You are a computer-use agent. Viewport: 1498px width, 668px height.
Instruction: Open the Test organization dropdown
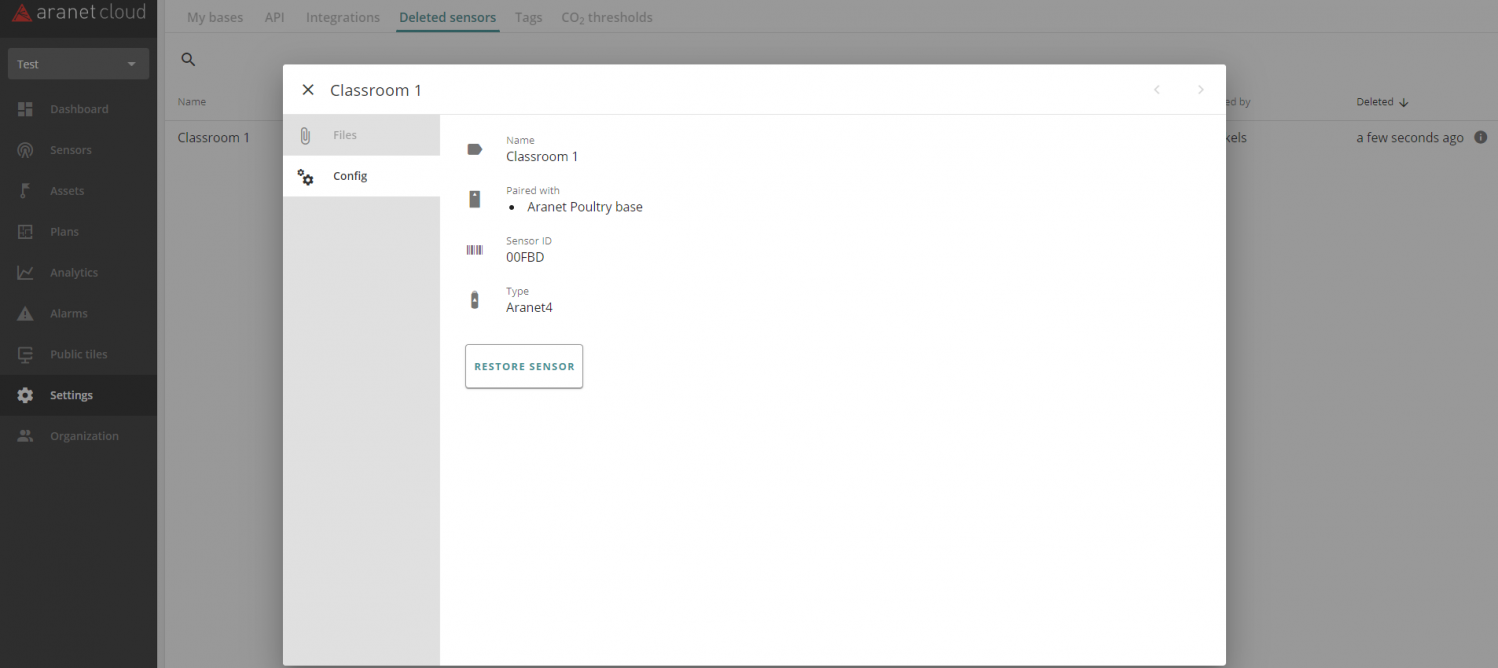pos(78,64)
